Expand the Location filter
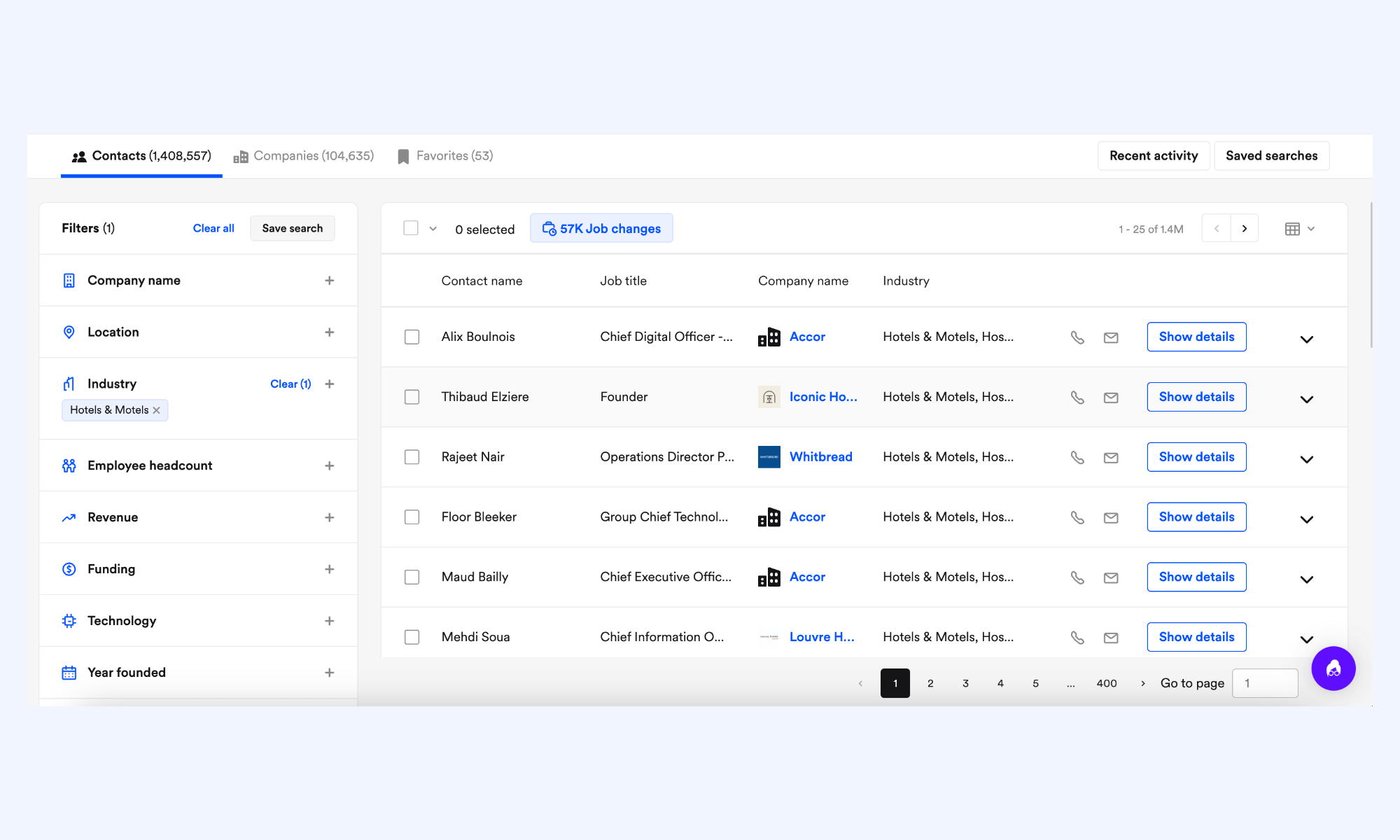Image resolution: width=1400 pixels, height=840 pixels. (330, 332)
